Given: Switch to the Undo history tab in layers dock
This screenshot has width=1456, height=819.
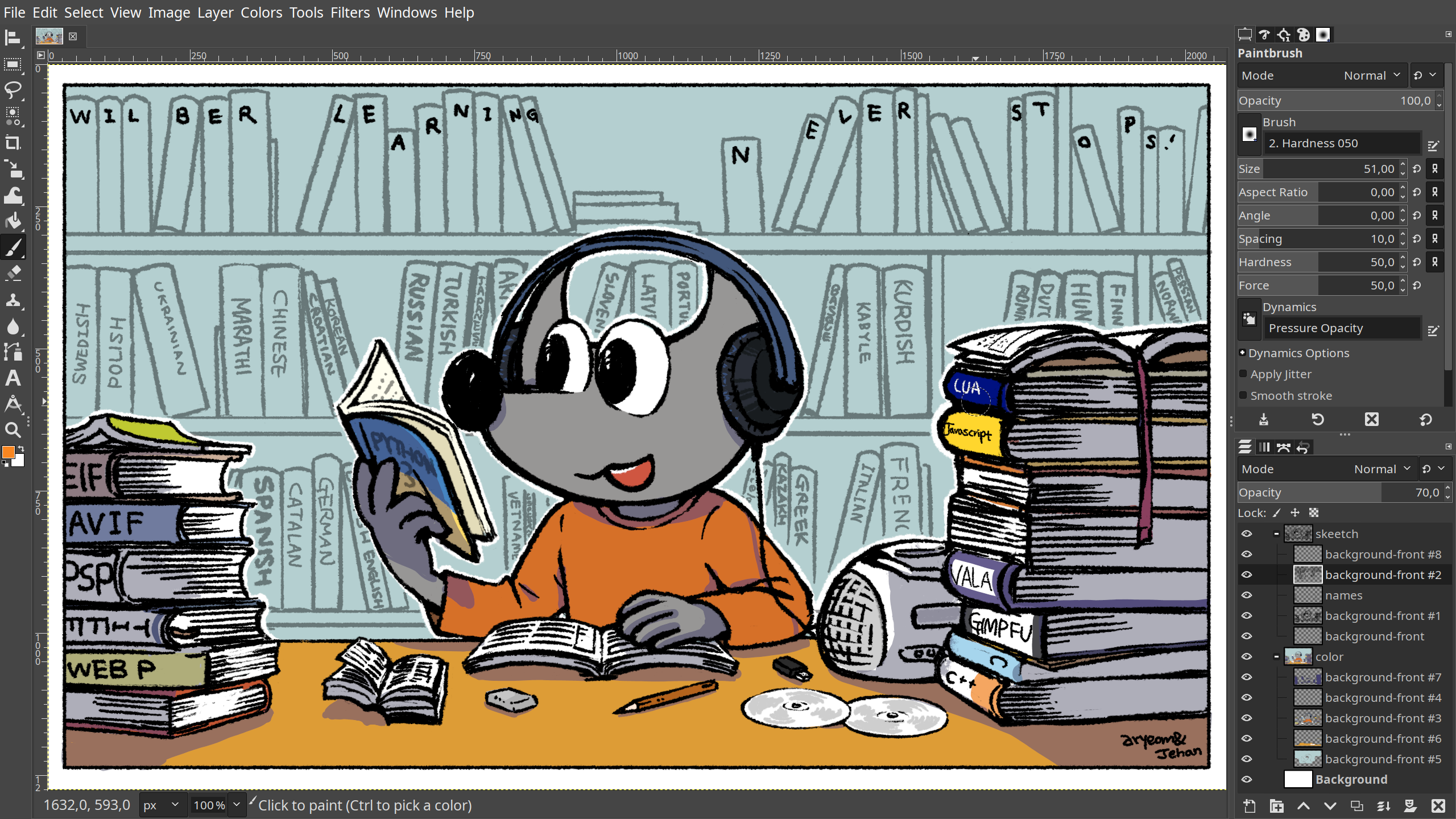Looking at the screenshot, I should [x=1303, y=448].
